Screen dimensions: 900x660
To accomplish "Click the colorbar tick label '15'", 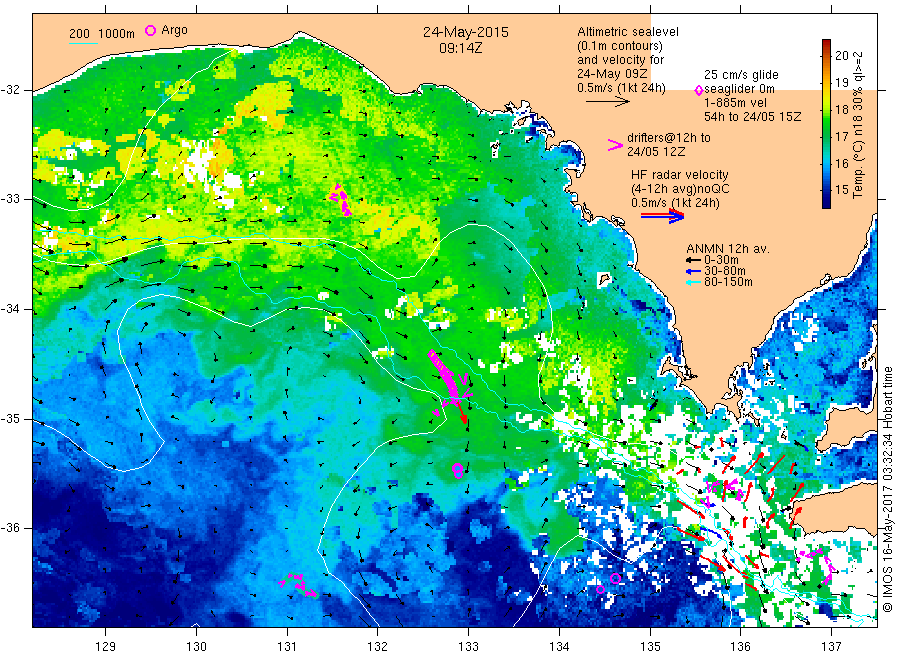I will (x=841, y=190).
